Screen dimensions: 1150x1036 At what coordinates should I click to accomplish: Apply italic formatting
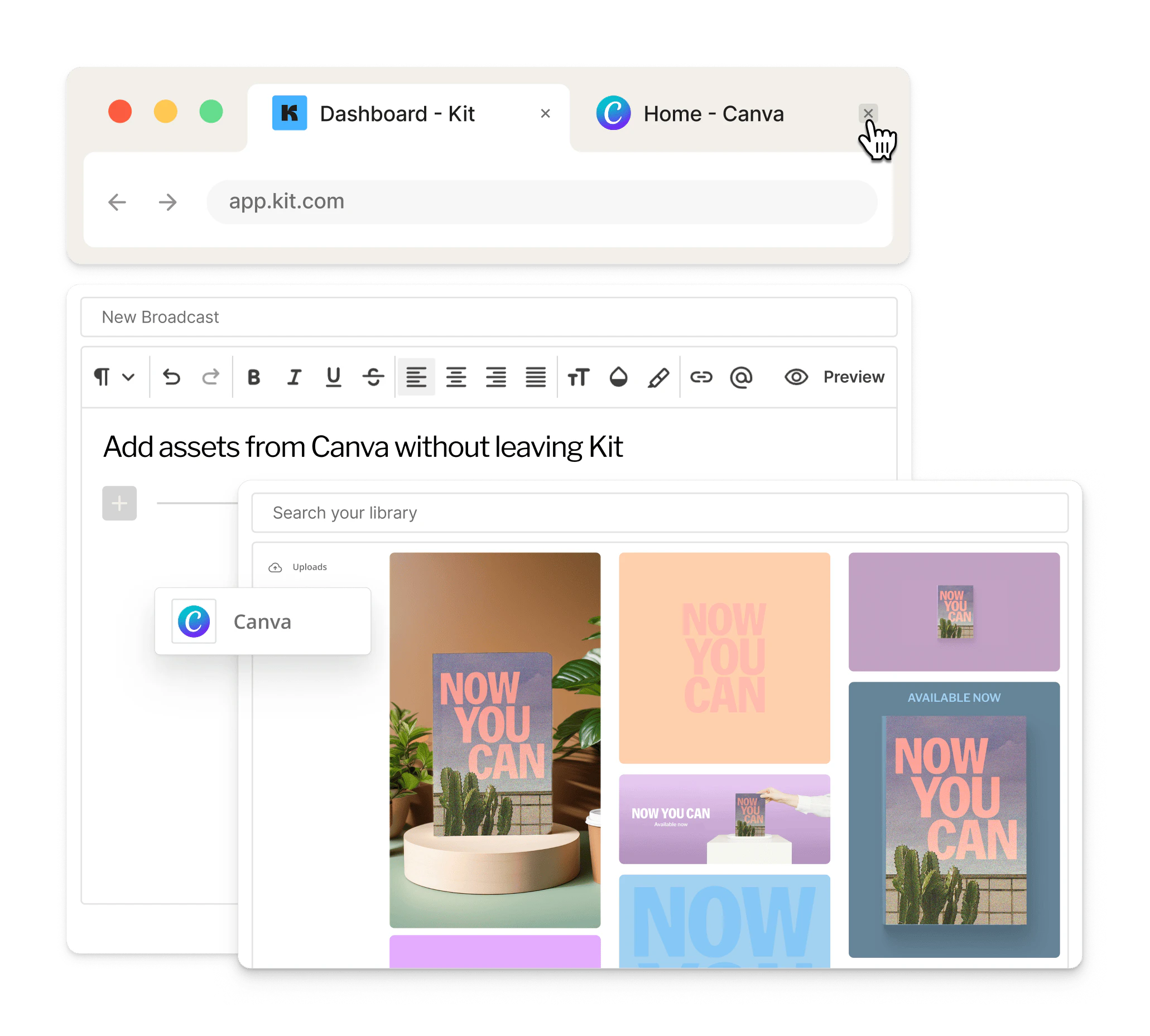click(293, 376)
